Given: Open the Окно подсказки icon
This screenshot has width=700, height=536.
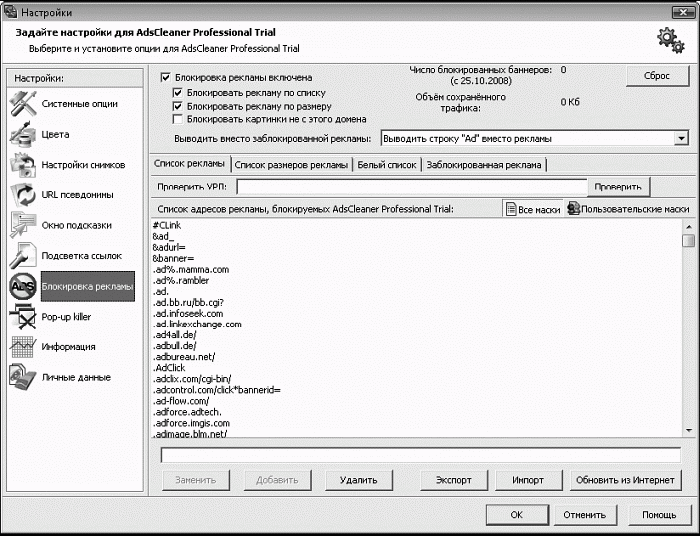Looking at the screenshot, I should click(x=24, y=225).
